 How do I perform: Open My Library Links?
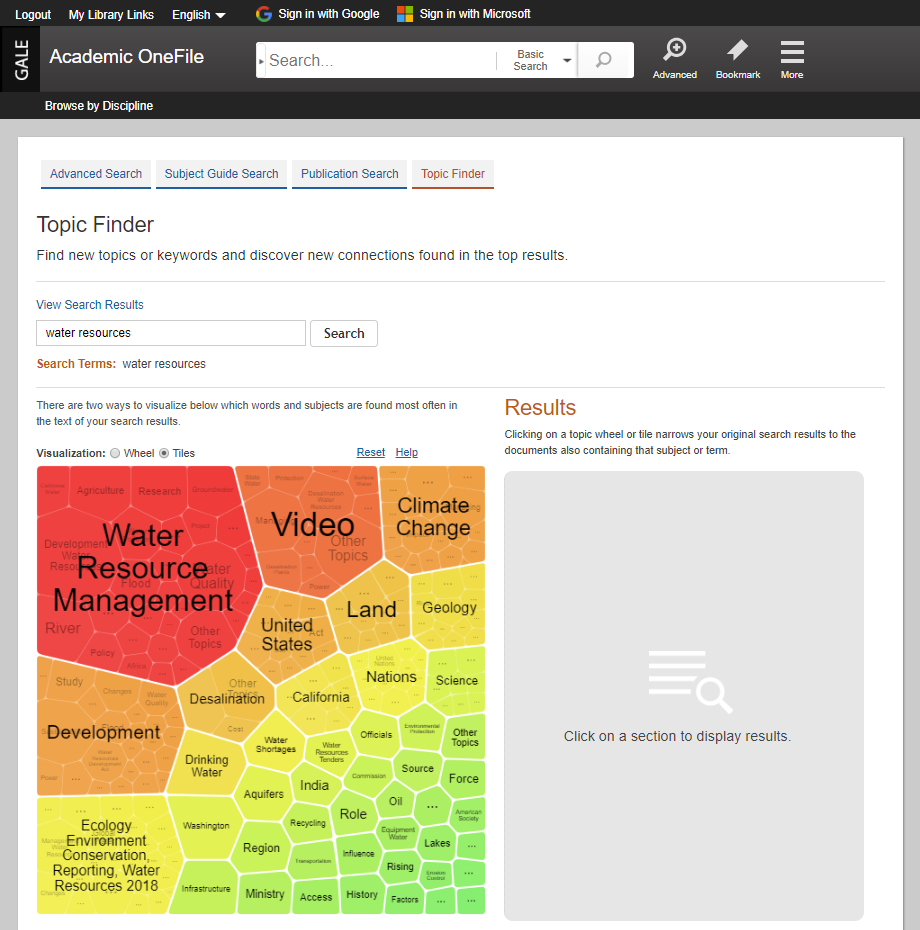click(x=111, y=15)
